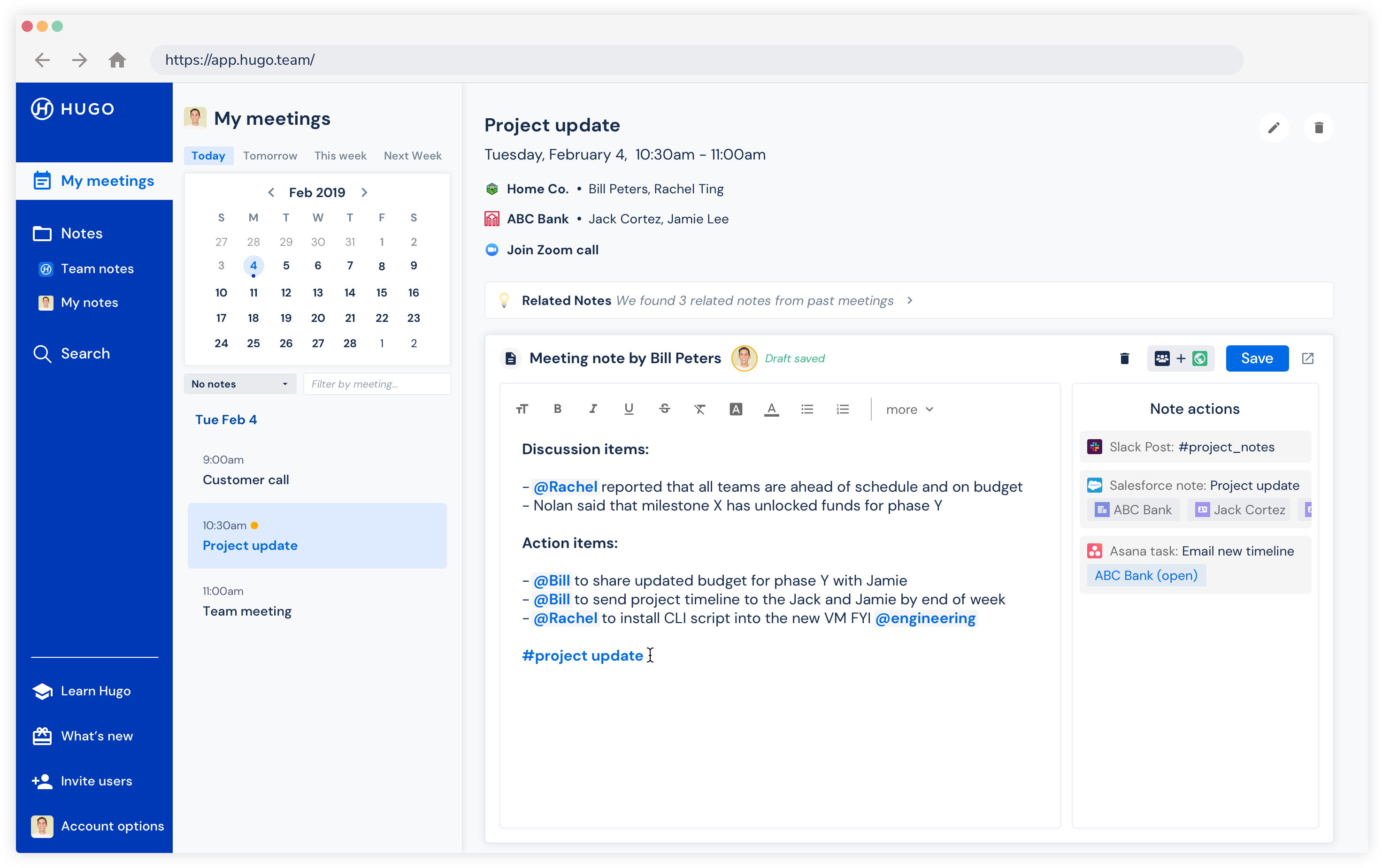This screenshot has height=868, width=1382.
Task: Click the Save button for meeting note
Action: click(1258, 358)
